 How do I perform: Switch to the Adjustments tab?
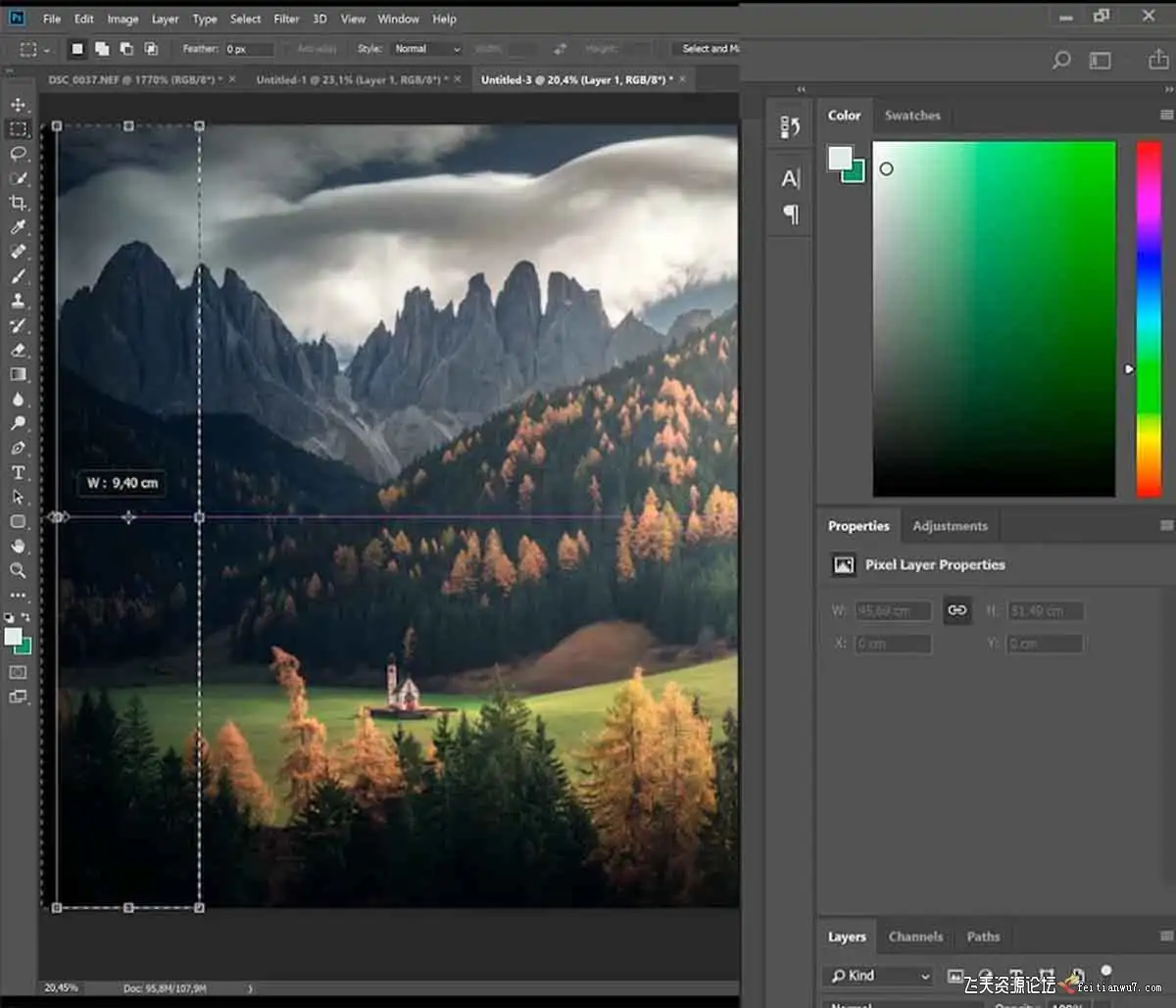950,526
